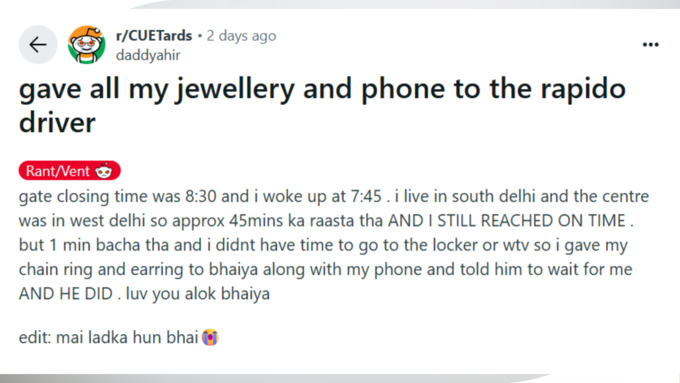Go back using the left arrow button
The image size is (680, 383).
point(38,45)
